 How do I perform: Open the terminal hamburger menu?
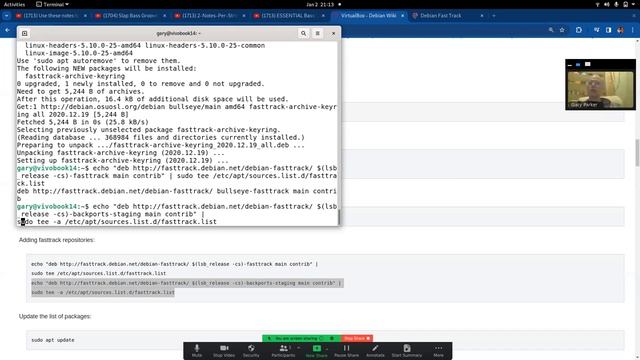click(318, 33)
